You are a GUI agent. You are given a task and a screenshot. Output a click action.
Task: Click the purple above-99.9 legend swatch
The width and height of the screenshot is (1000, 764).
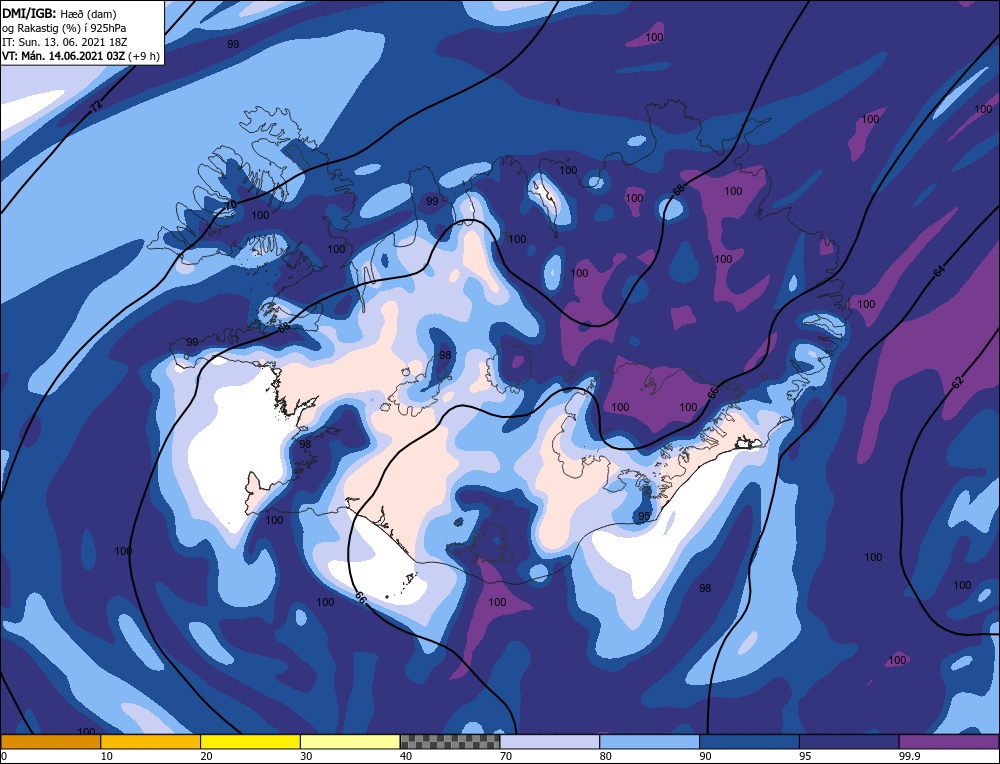point(949,742)
